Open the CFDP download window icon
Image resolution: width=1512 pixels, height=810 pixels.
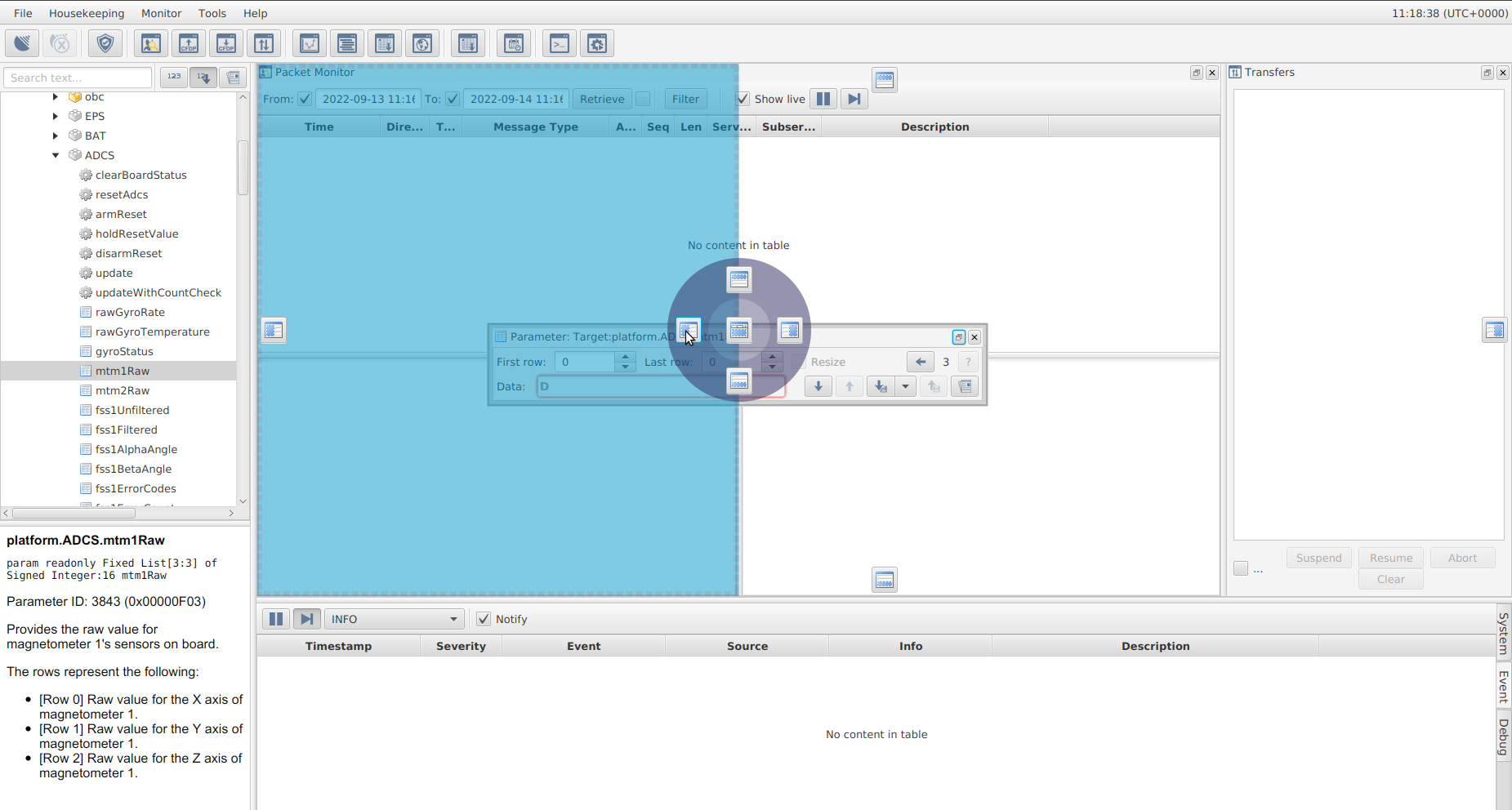(226, 43)
